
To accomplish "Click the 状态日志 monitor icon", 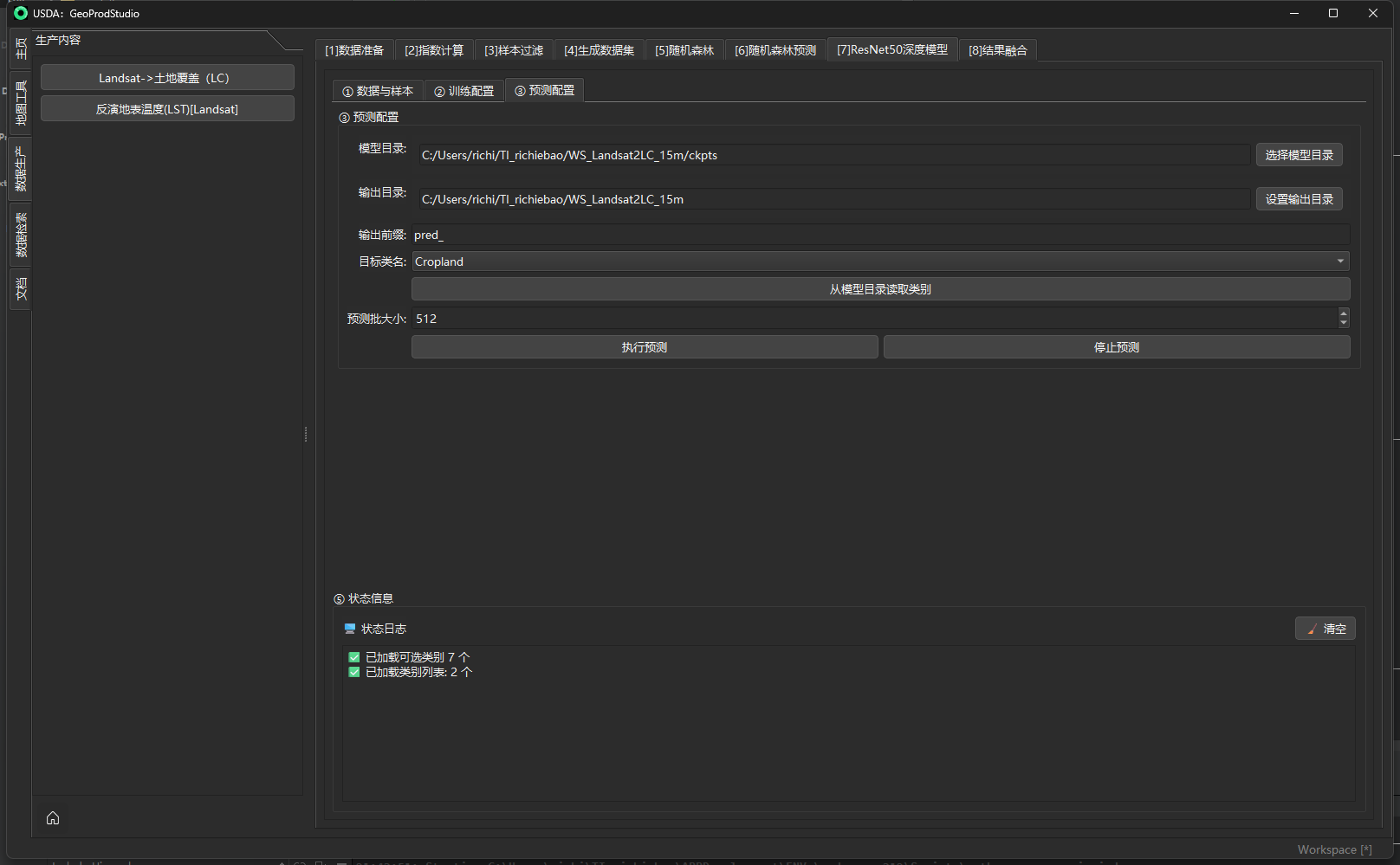I will pyautogui.click(x=350, y=629).
